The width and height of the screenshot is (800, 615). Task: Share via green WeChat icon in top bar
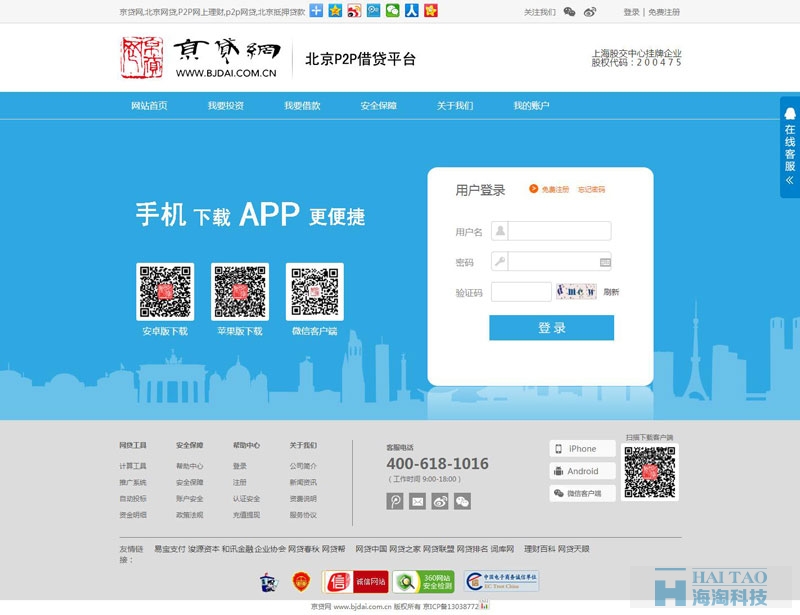(x=392, y=11)
